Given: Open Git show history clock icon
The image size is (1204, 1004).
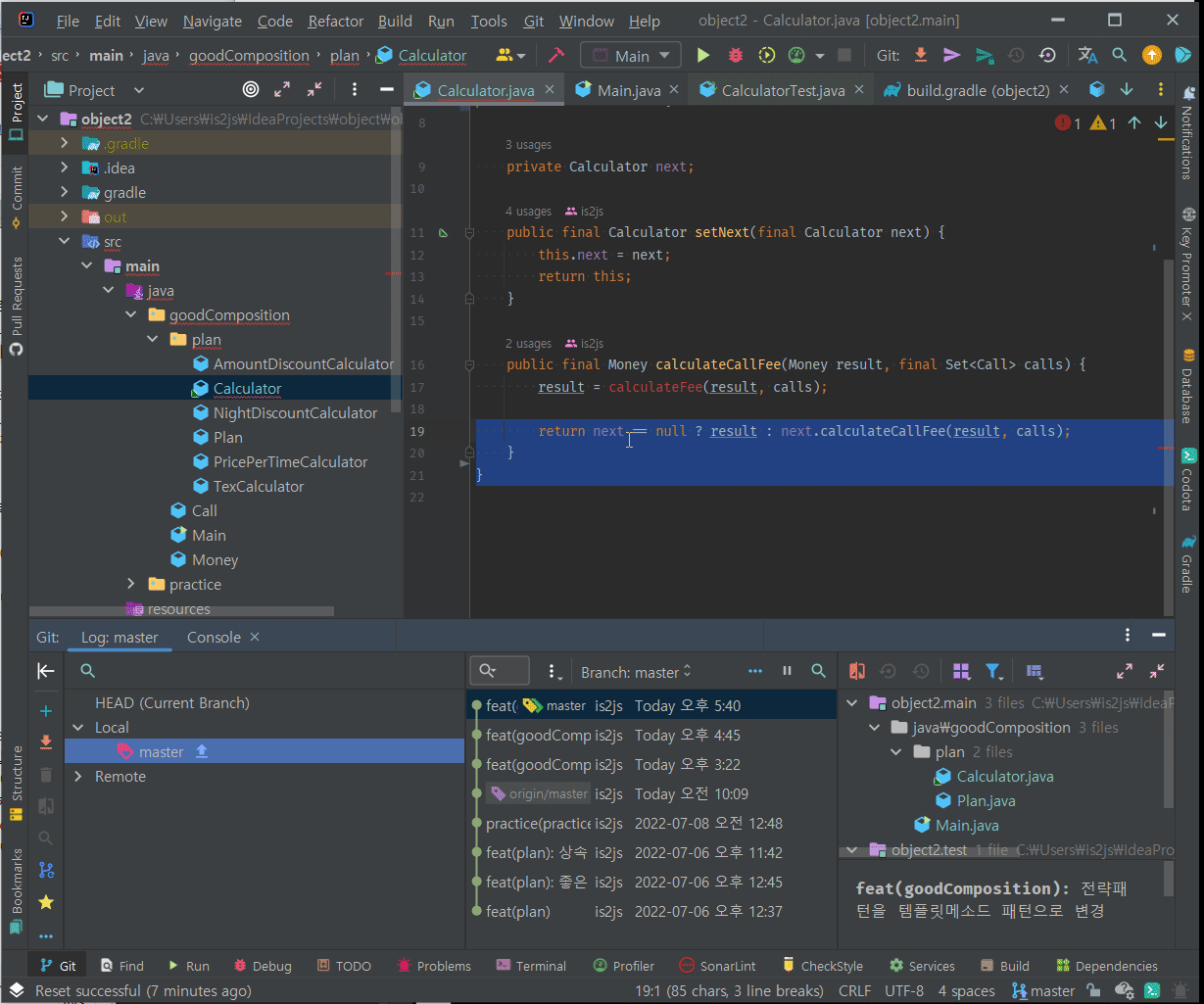Looking at the screenshot, I should [1016, 56].
